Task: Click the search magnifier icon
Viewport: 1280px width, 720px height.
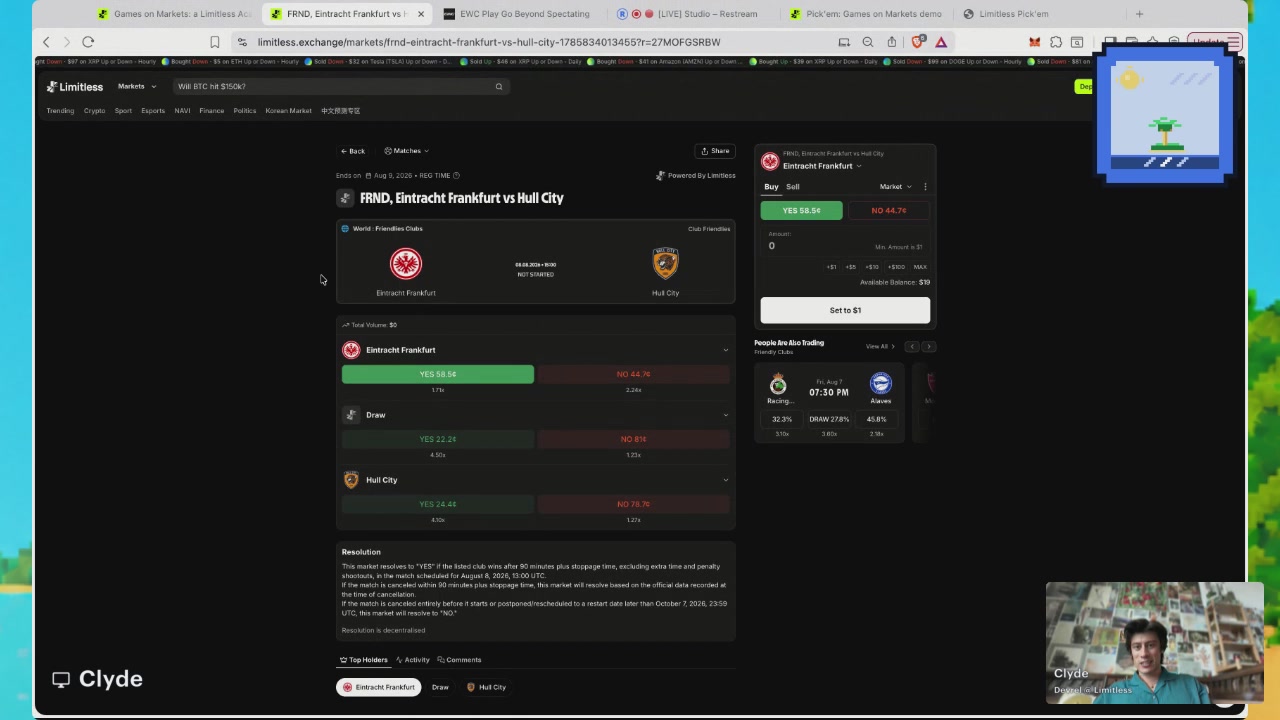Action: pyautogui.click(x=499, y=86)
